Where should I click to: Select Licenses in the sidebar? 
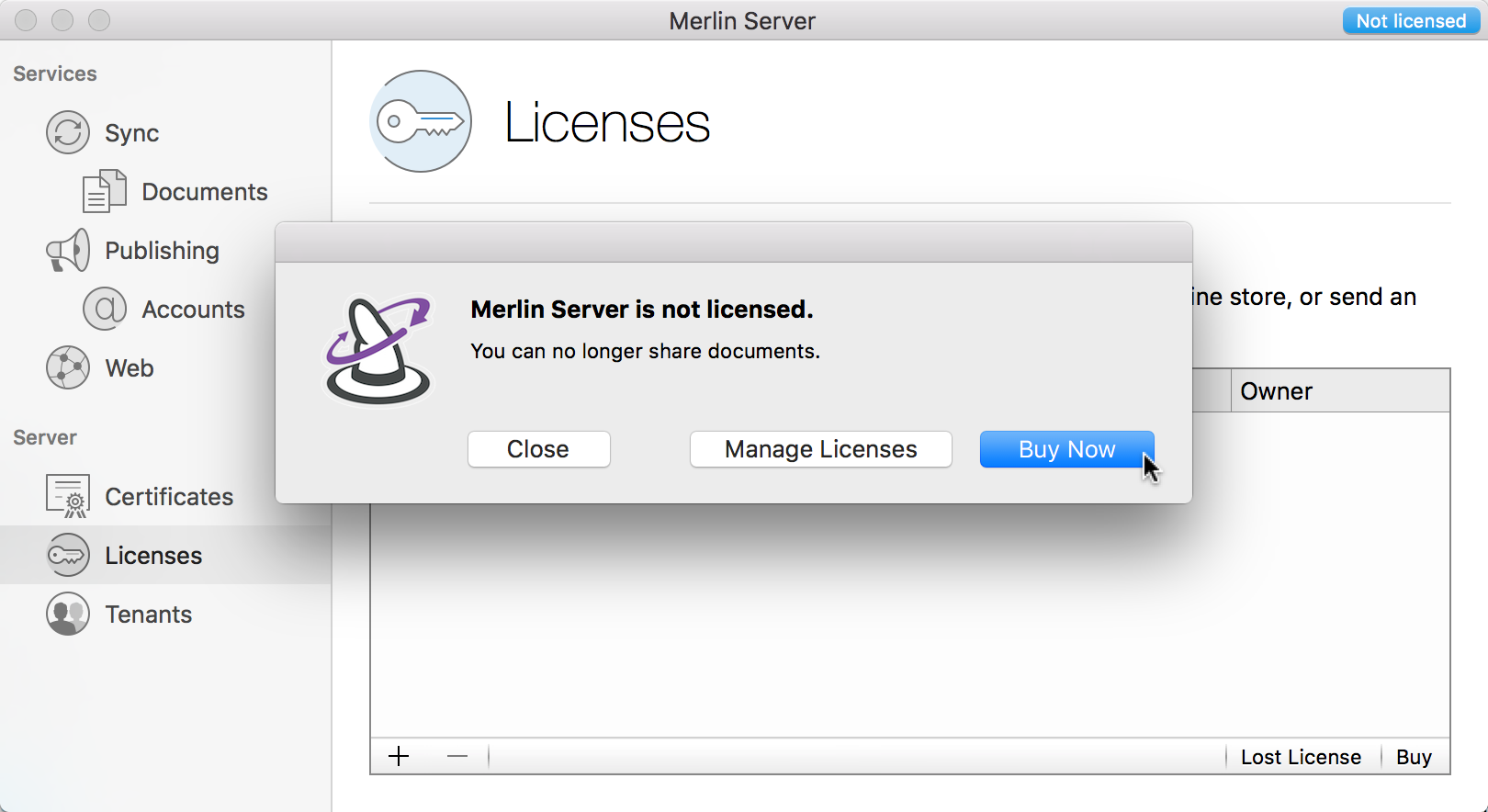(x=165, y=555)
